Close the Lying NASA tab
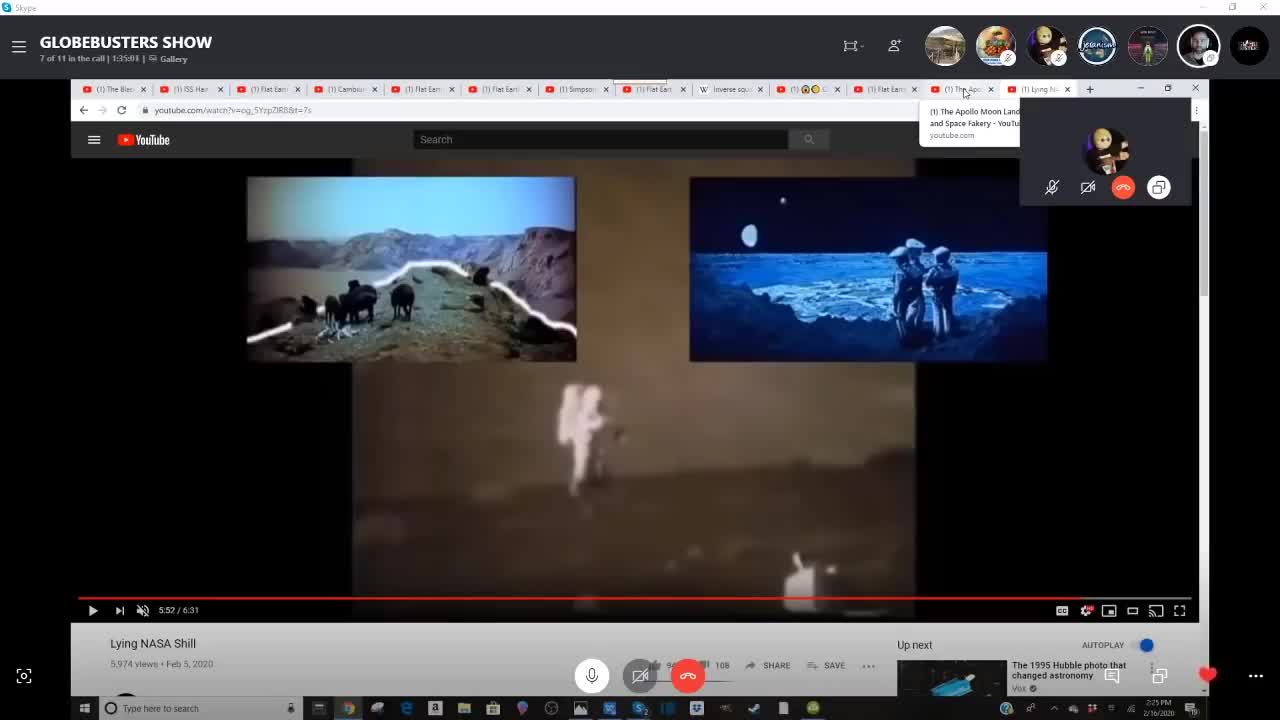This screenshot has width=1280, height=720. tap(1067, 89)
